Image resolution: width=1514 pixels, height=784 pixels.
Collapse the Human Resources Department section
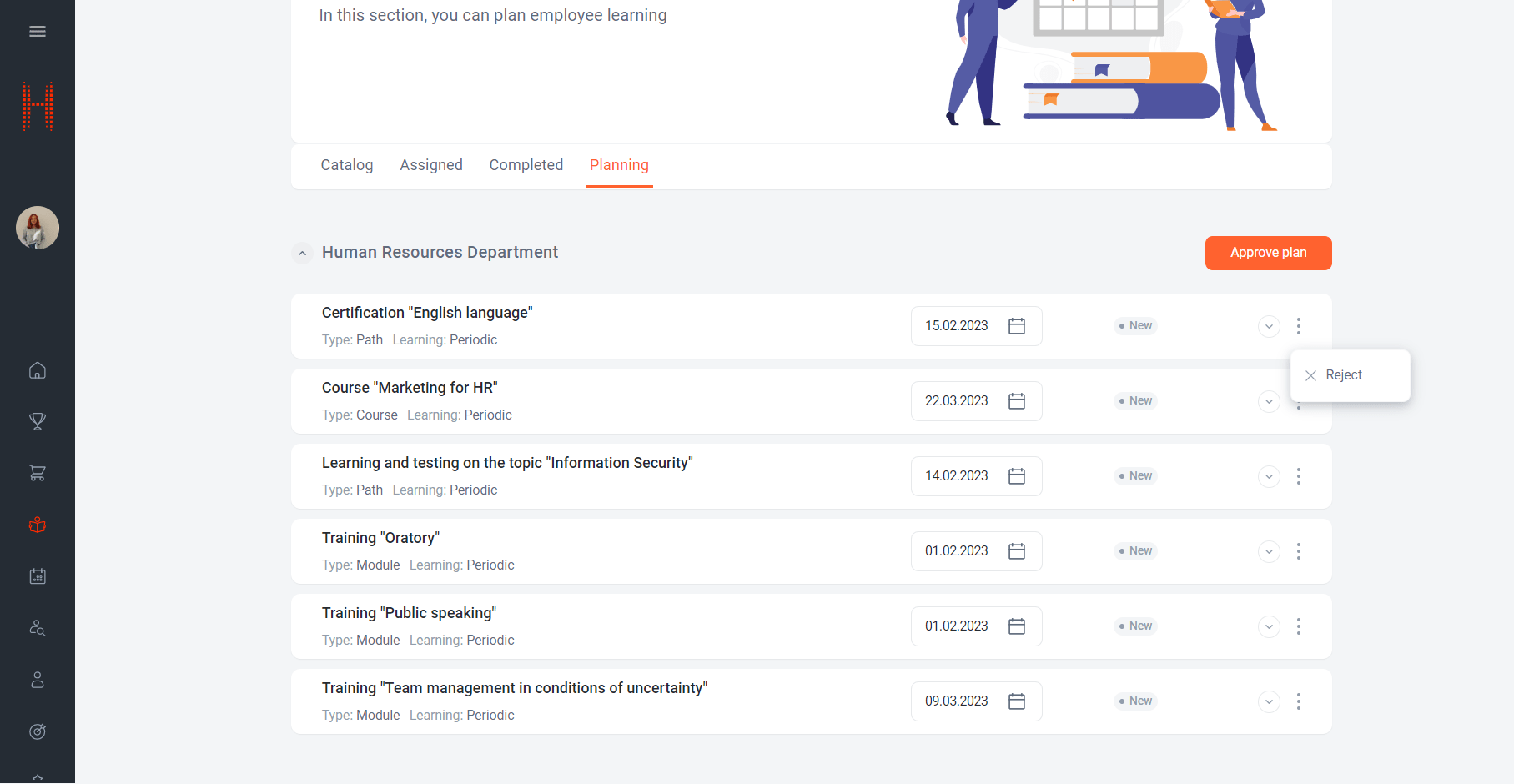tap(302, 253)
